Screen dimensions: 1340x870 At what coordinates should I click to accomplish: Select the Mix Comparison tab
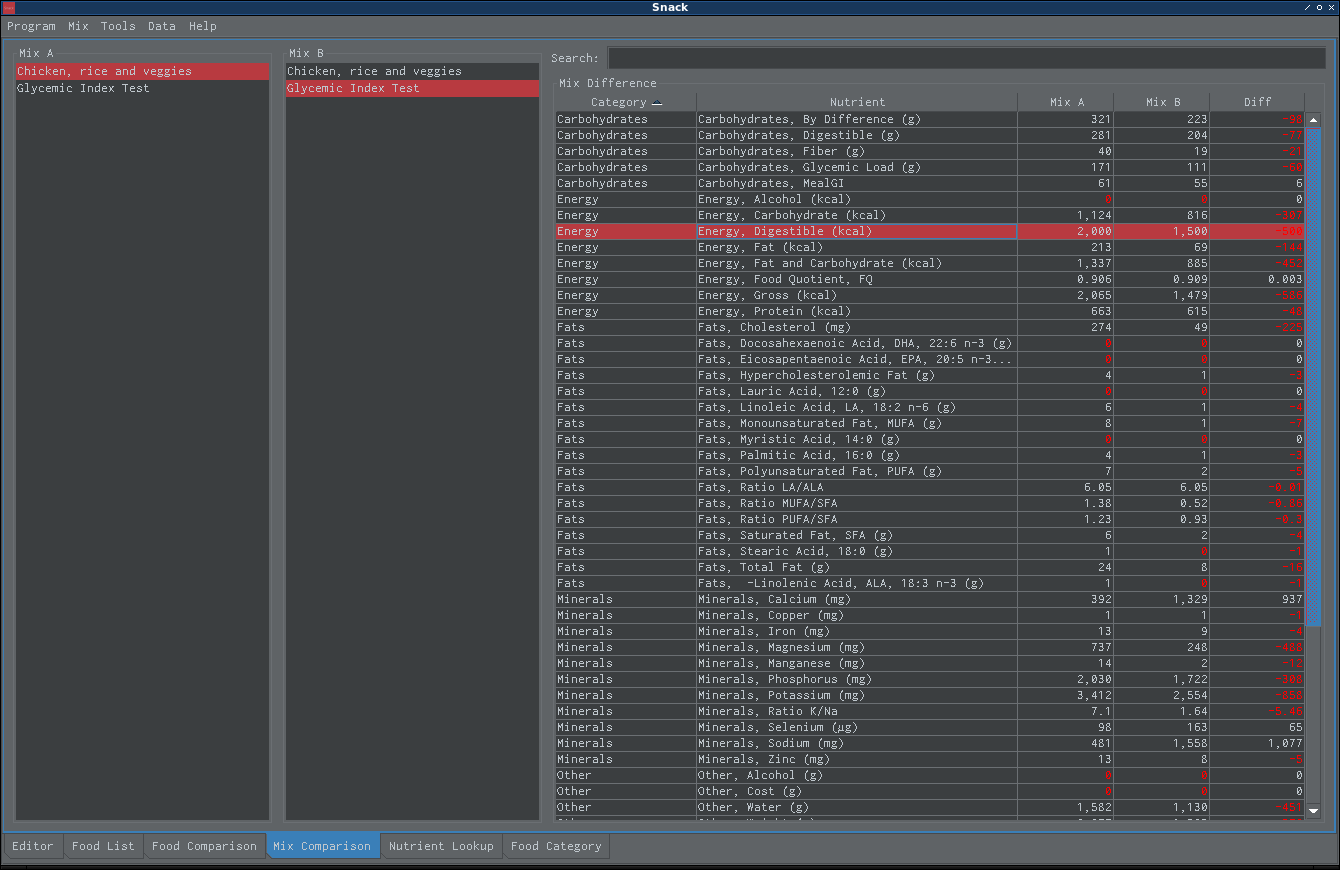pyautogui.click(x=322, y=846)
